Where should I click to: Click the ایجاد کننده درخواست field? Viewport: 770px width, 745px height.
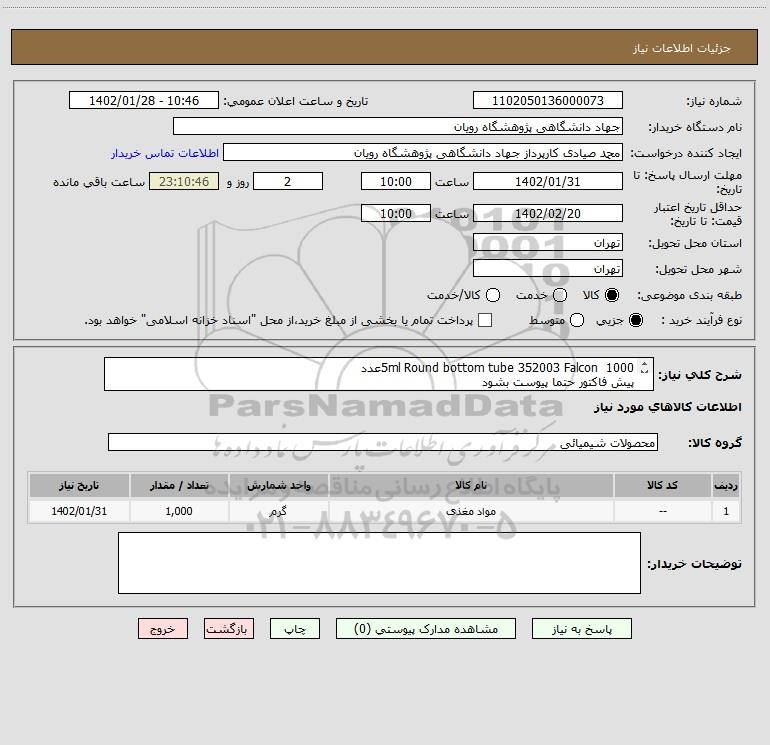pyautogui.click(x=423, y=152)
